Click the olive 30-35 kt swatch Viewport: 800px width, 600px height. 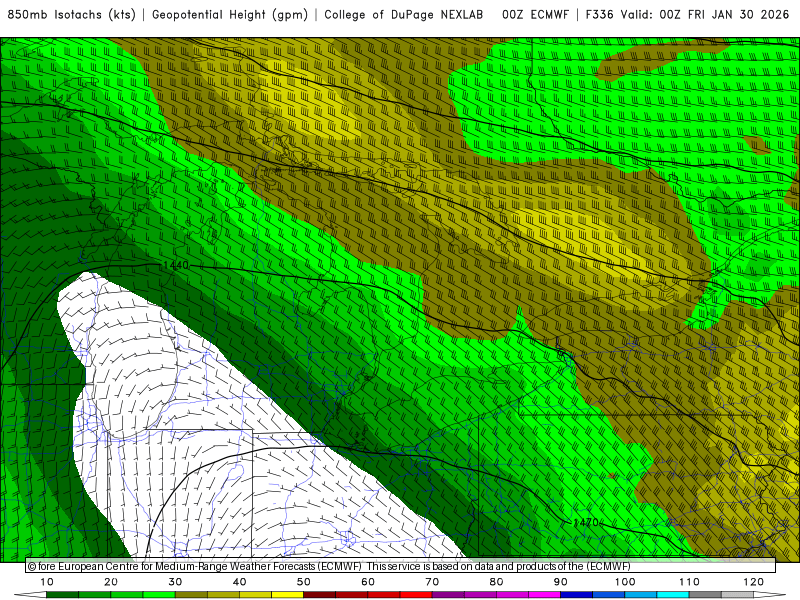[x=191, y=595]
